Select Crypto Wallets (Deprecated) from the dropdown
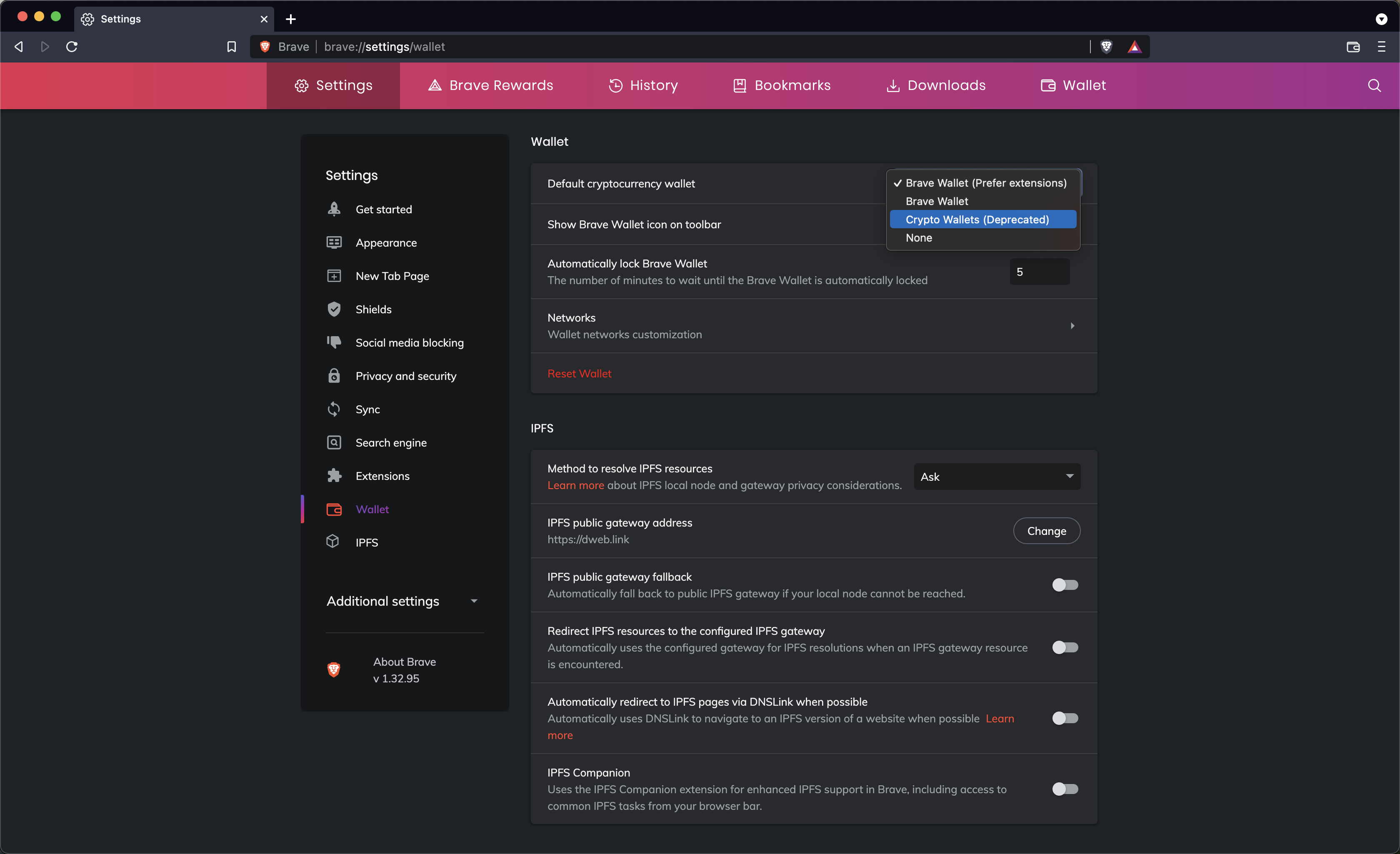Viewport: 1400px width, 854px height. [x=983, y=219]
